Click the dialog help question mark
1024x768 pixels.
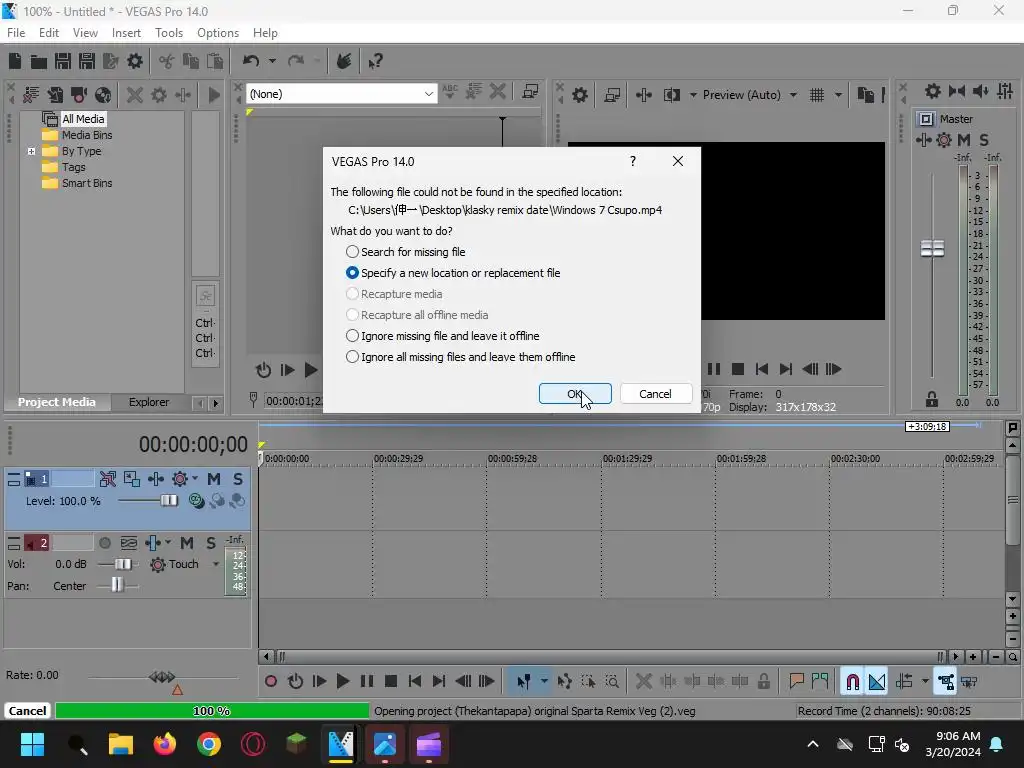pyautogui.click(x=632, y=161)
